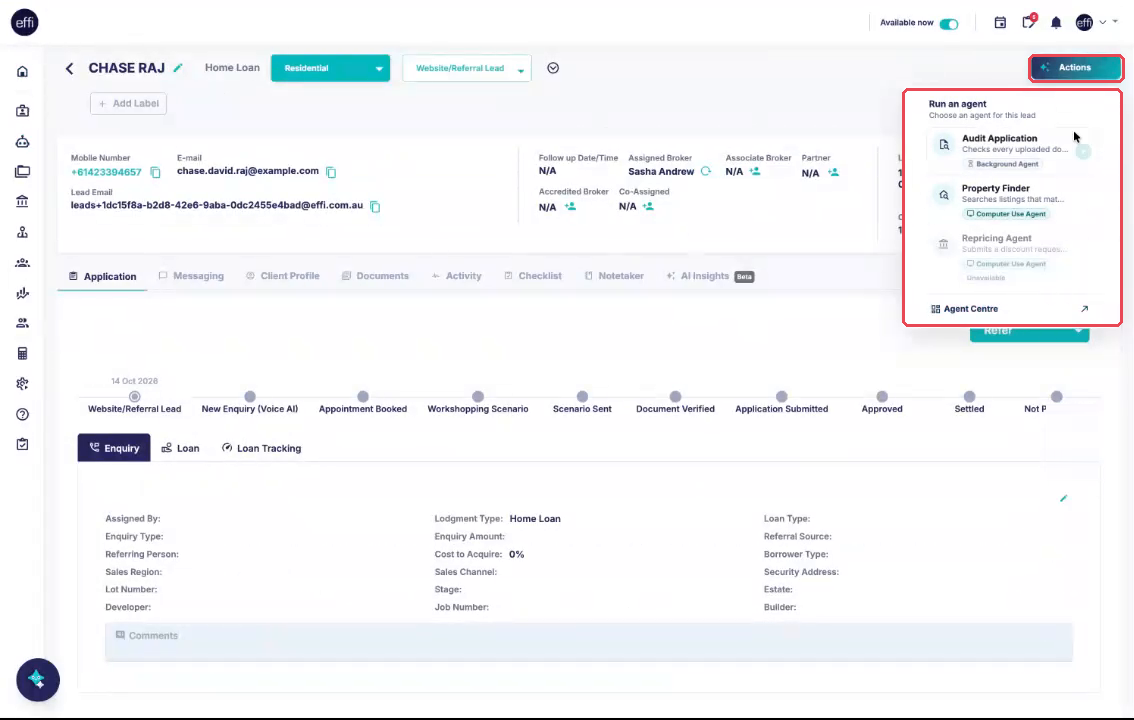Reassign broker with icon beside Sasha Andrew
Viewport: 1134px width, 720px height.
pos(706,171)
